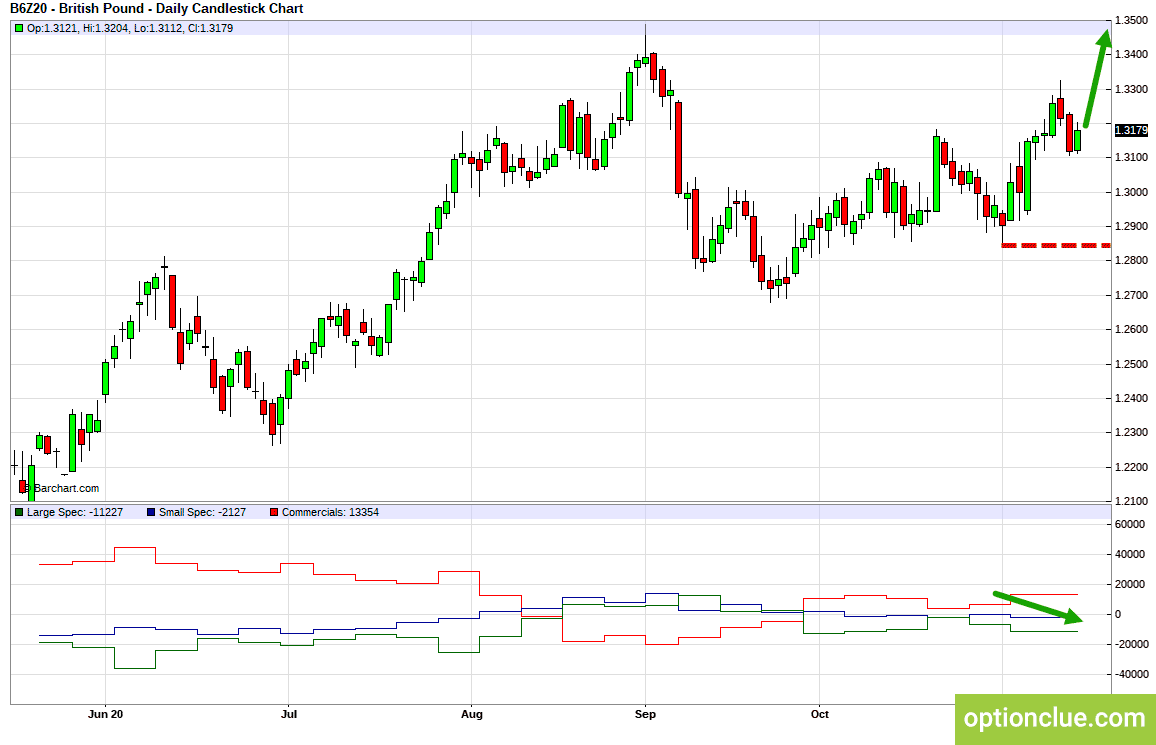Click the red dashed support level line
Image resolution: width=1156 pixels, height=745 pixels.
pos(1056,245)
